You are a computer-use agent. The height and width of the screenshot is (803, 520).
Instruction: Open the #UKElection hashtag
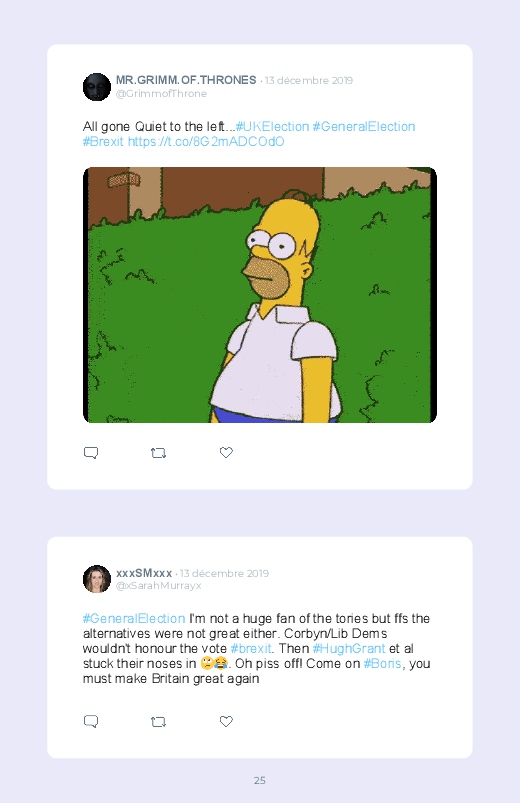[x=273, y=126]
